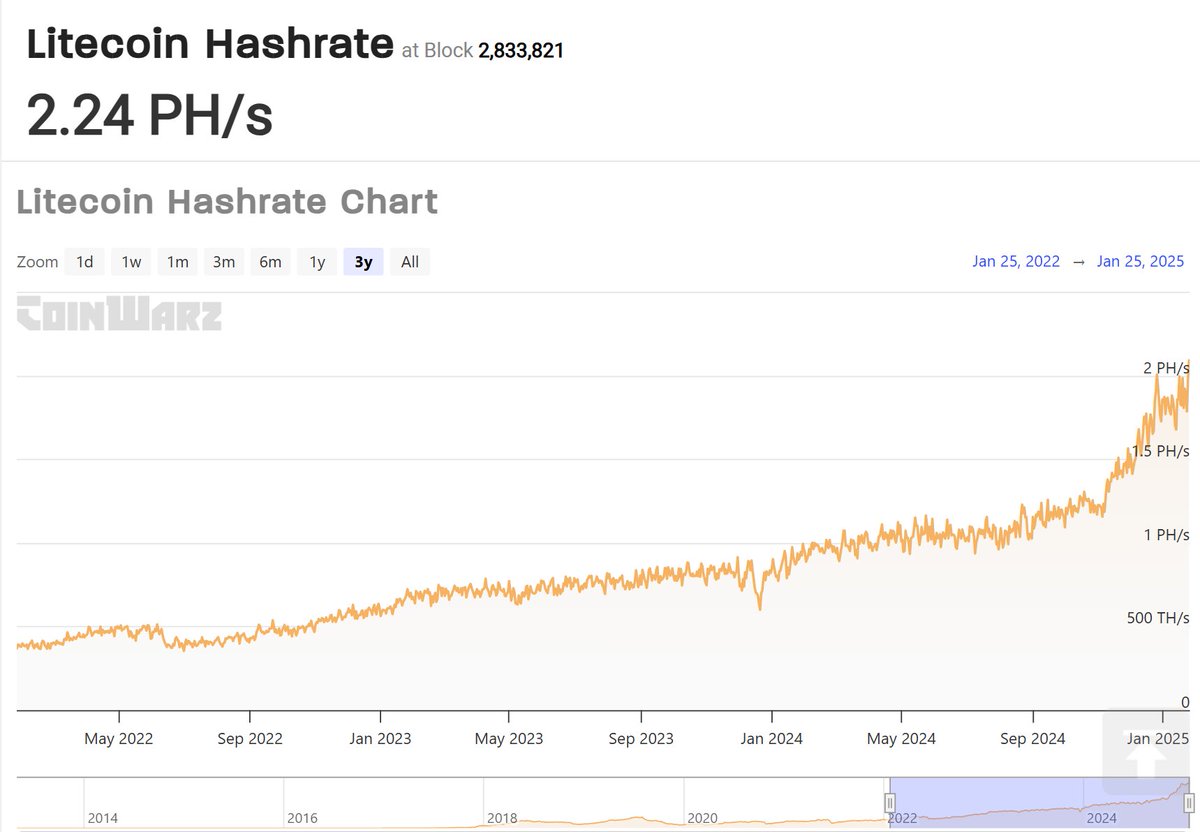Show All historical hashrate data
Image resolution: width=1200 pixels, height=832 pixels.
tap(410, 261)
